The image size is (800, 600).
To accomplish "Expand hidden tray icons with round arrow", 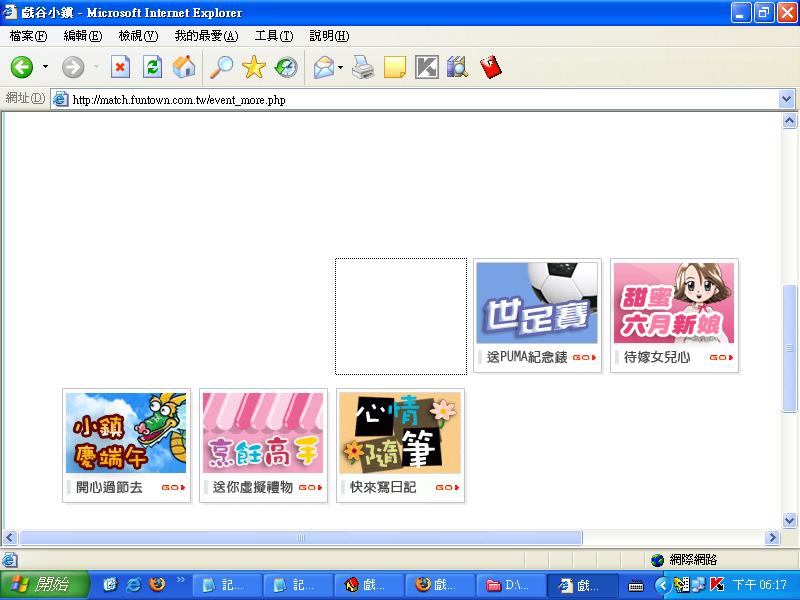I will 662,585.
